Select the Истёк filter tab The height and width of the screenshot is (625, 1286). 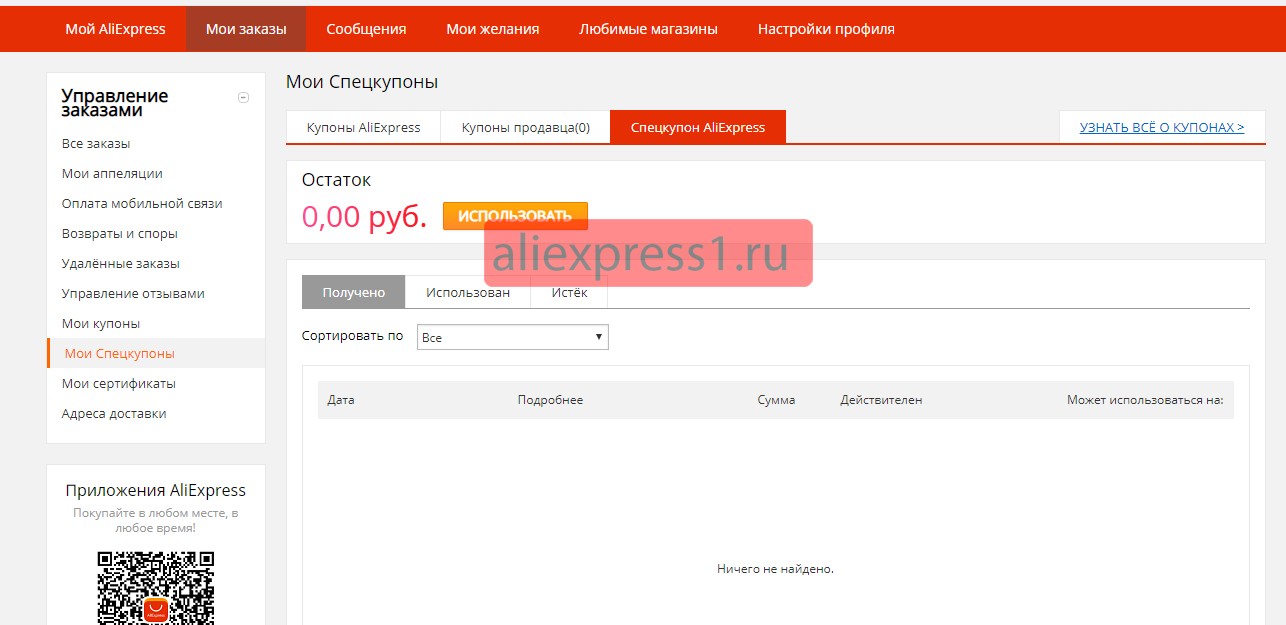click(569, 292)
